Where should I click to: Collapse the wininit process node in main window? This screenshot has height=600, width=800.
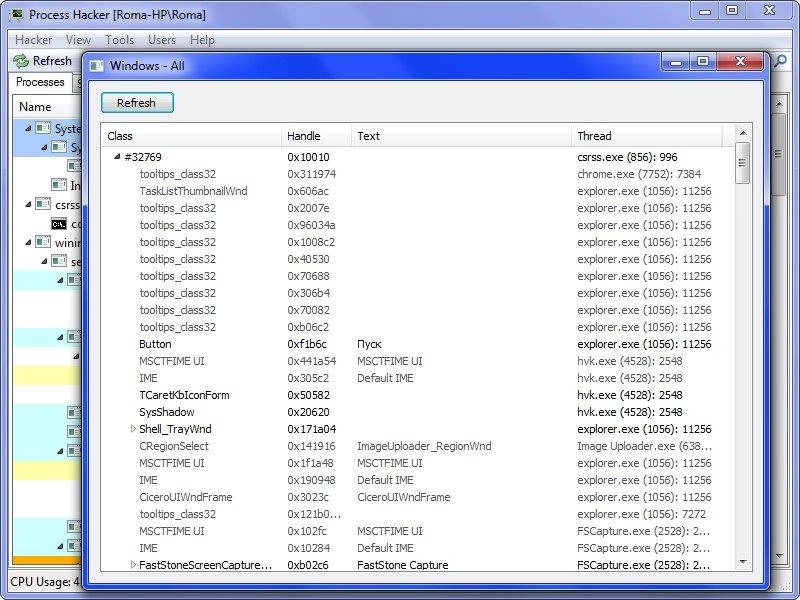coord(28,242)
